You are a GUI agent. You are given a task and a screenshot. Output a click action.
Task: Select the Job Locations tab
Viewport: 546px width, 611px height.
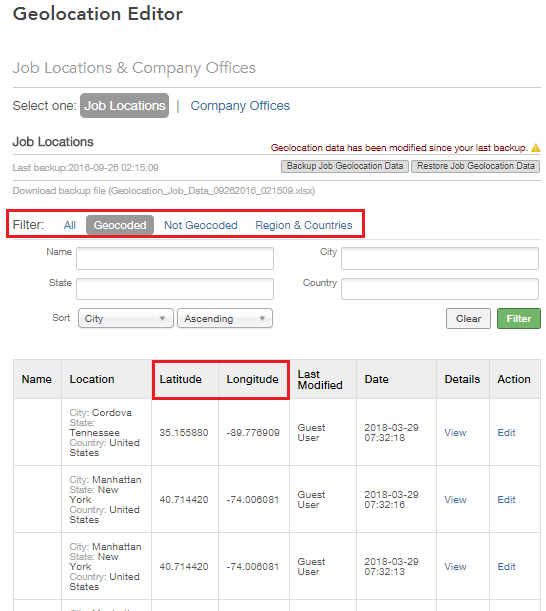125,106
